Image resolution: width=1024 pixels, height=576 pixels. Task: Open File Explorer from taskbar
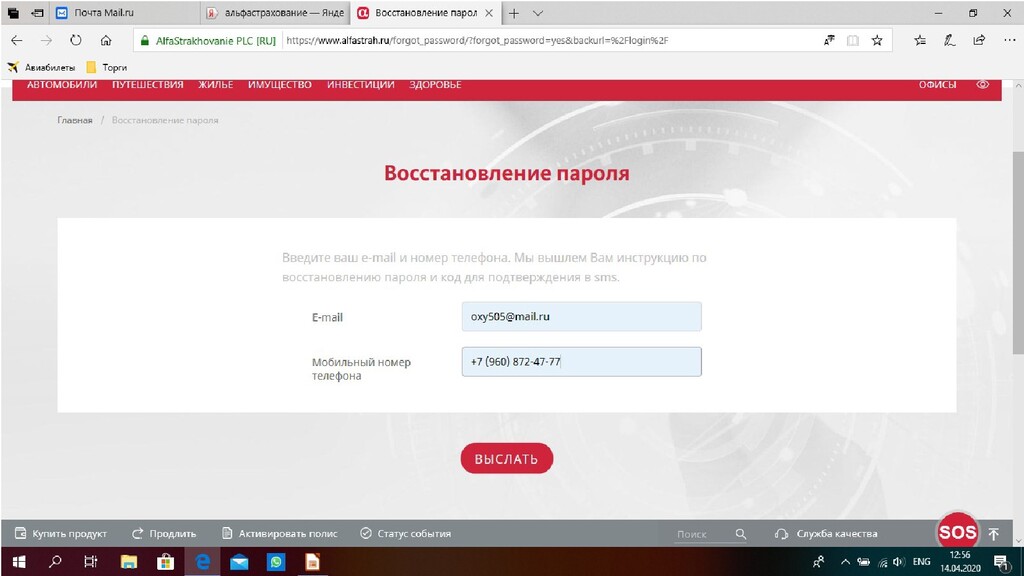129,562
